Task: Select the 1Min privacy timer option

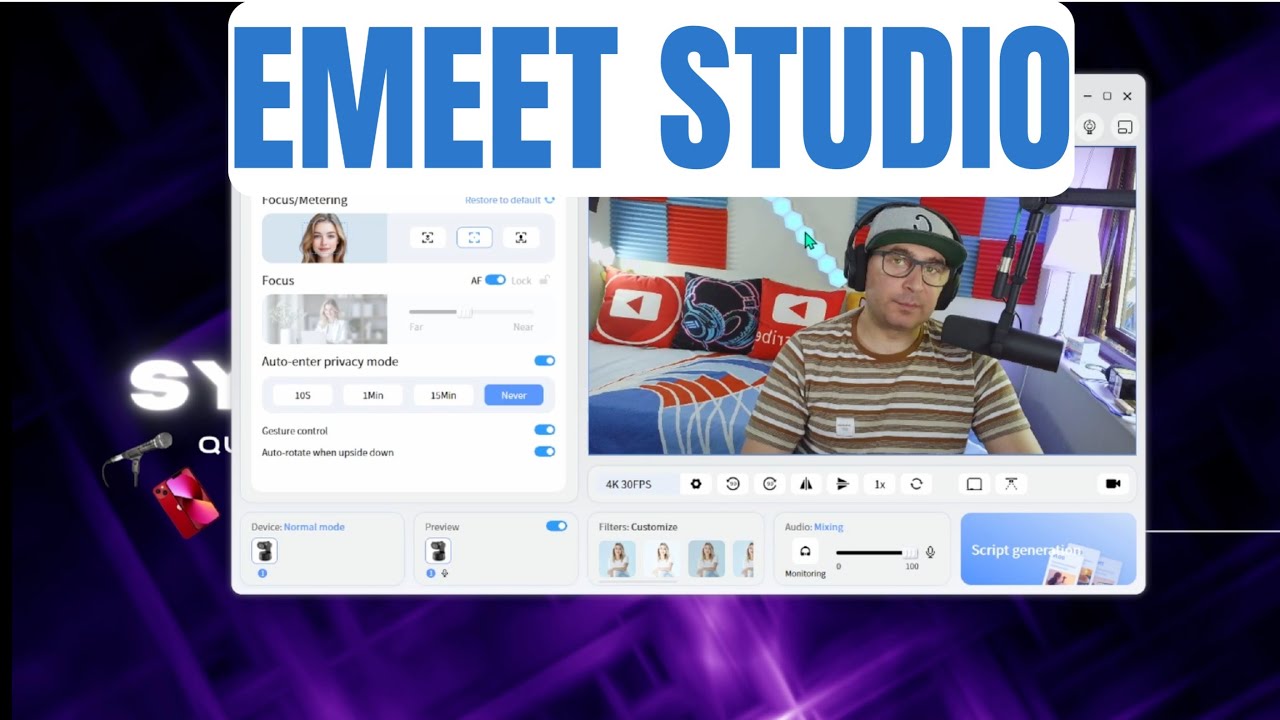Action: pyautogui.click(x=373, y=395)
